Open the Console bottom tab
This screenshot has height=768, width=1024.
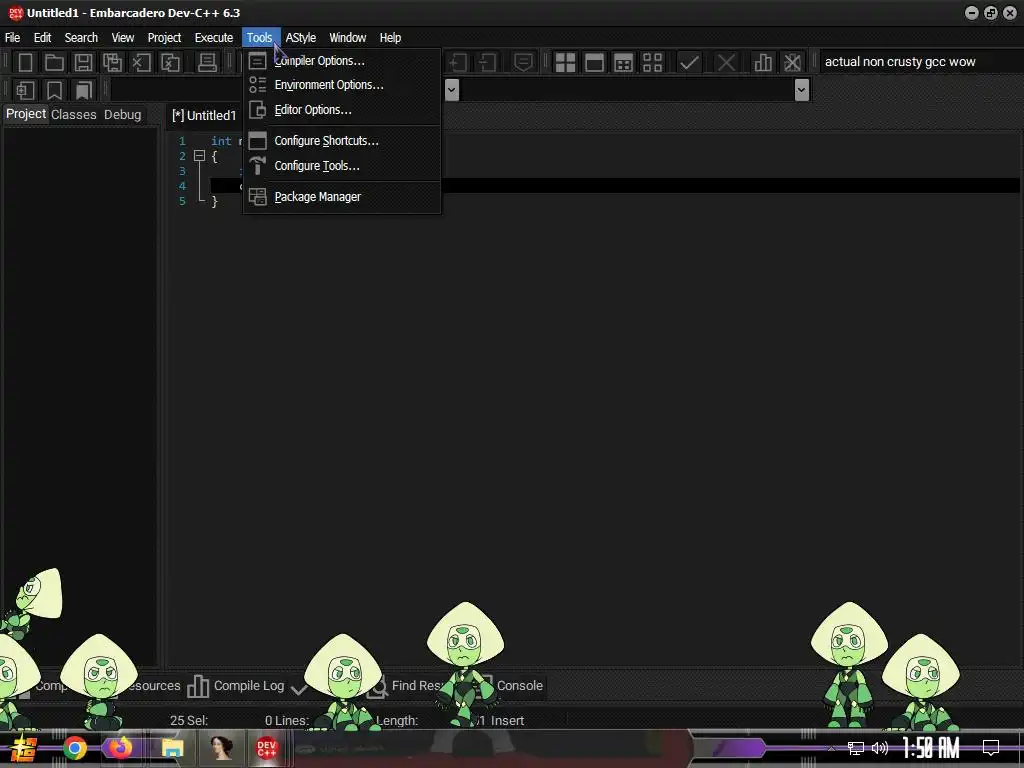point(519,686)
